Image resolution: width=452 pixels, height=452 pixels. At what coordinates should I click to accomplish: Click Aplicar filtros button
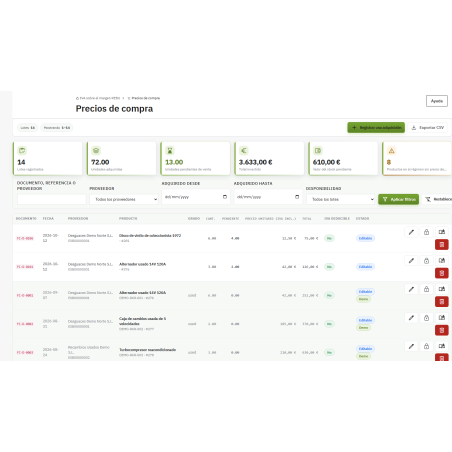(x=398, y=199)
